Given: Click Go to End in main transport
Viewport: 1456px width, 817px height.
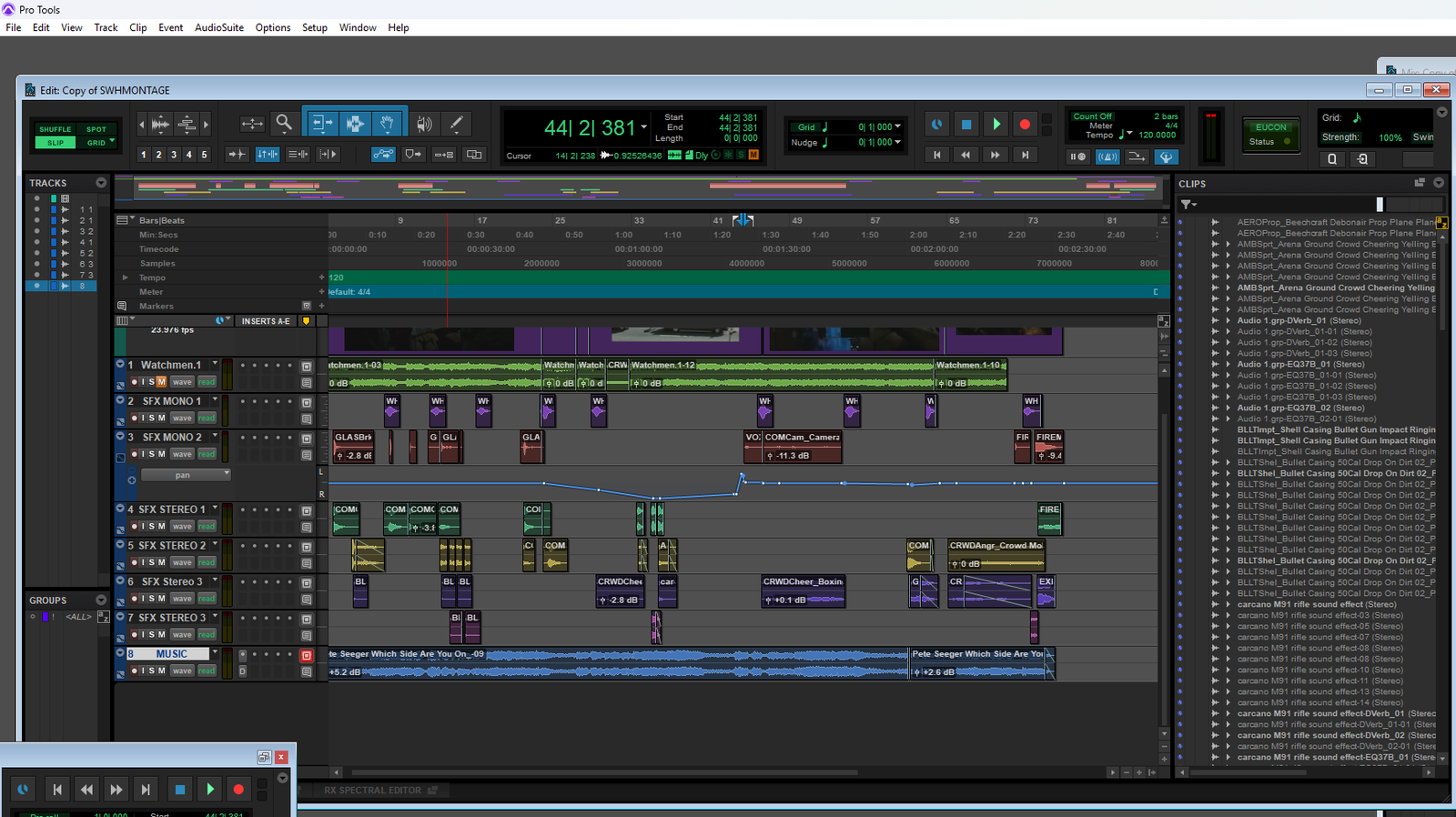Looking at the screenshot, I should click(1025, 156).
